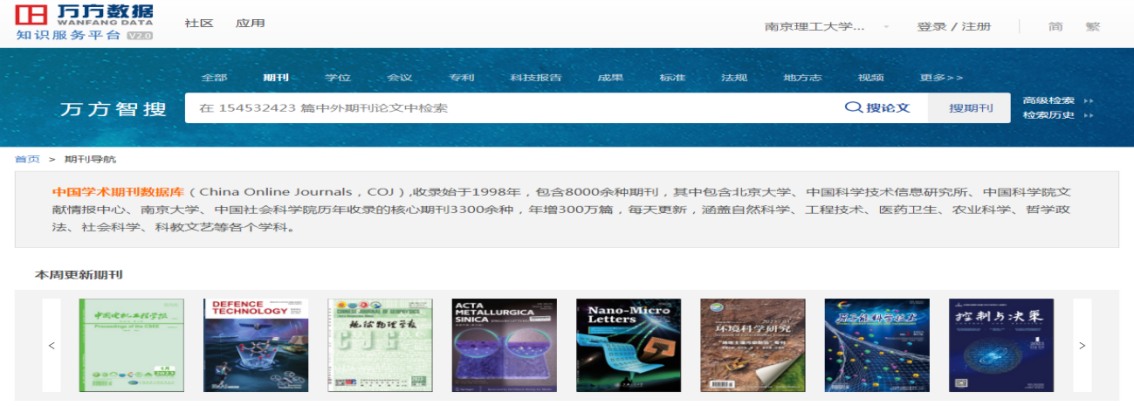Click the 搜论文 search button
1134x406 pixels.
click(x=877, y=108)
